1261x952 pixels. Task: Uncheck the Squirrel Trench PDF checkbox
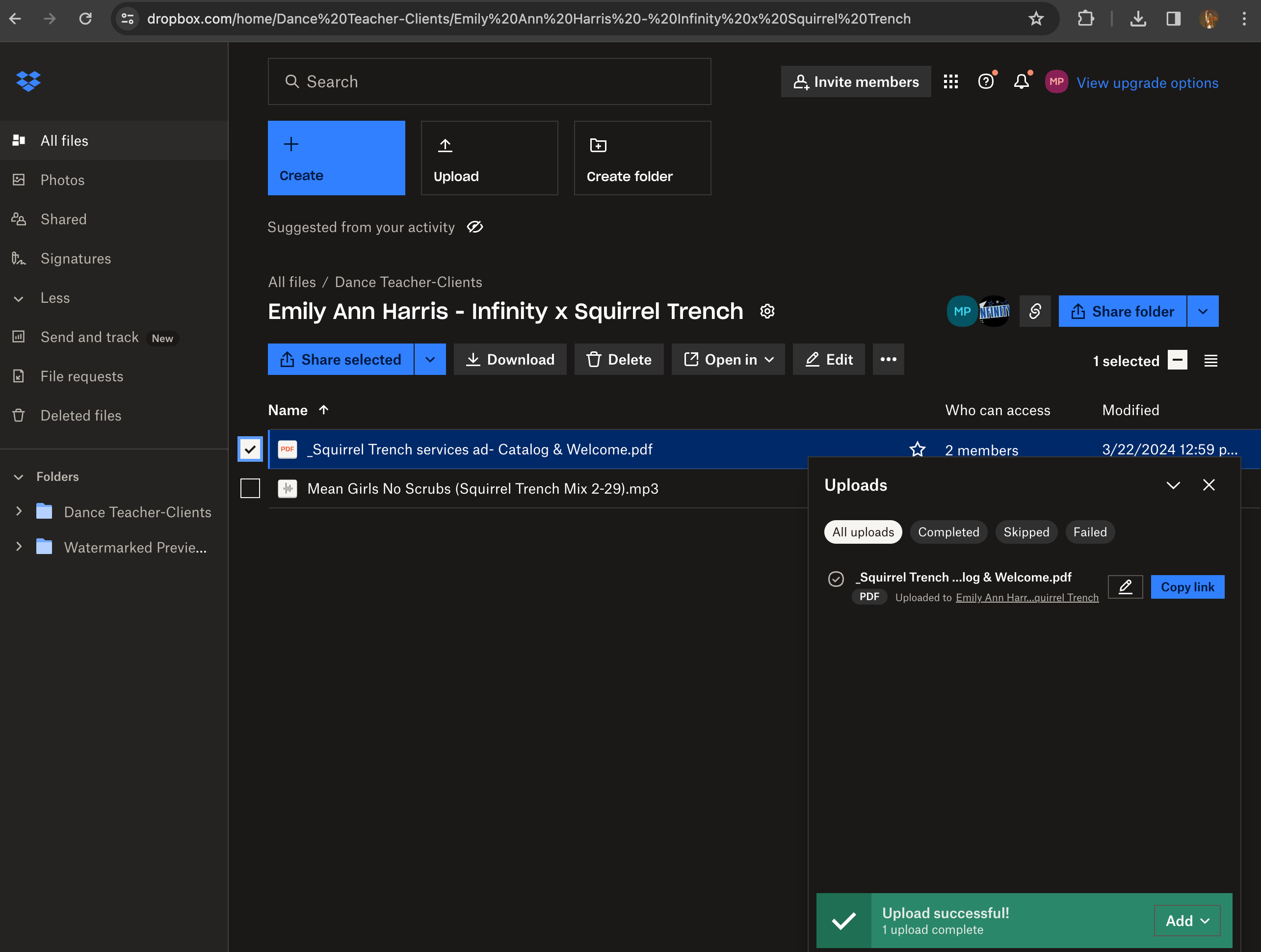(x=250, y=449)
